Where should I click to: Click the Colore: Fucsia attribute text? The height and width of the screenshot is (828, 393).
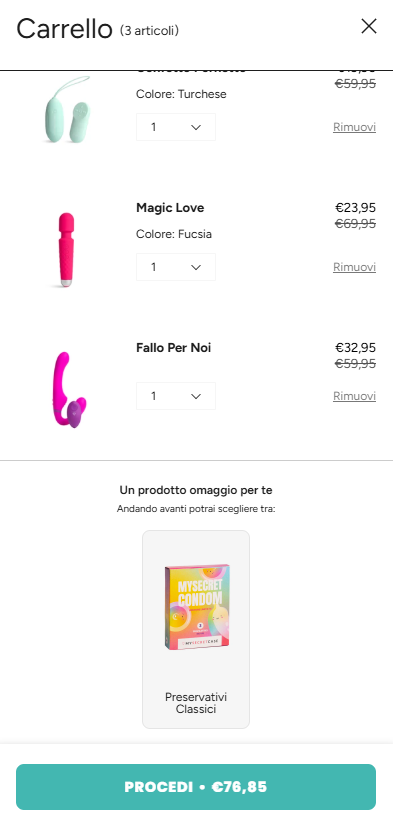(174, 234)
